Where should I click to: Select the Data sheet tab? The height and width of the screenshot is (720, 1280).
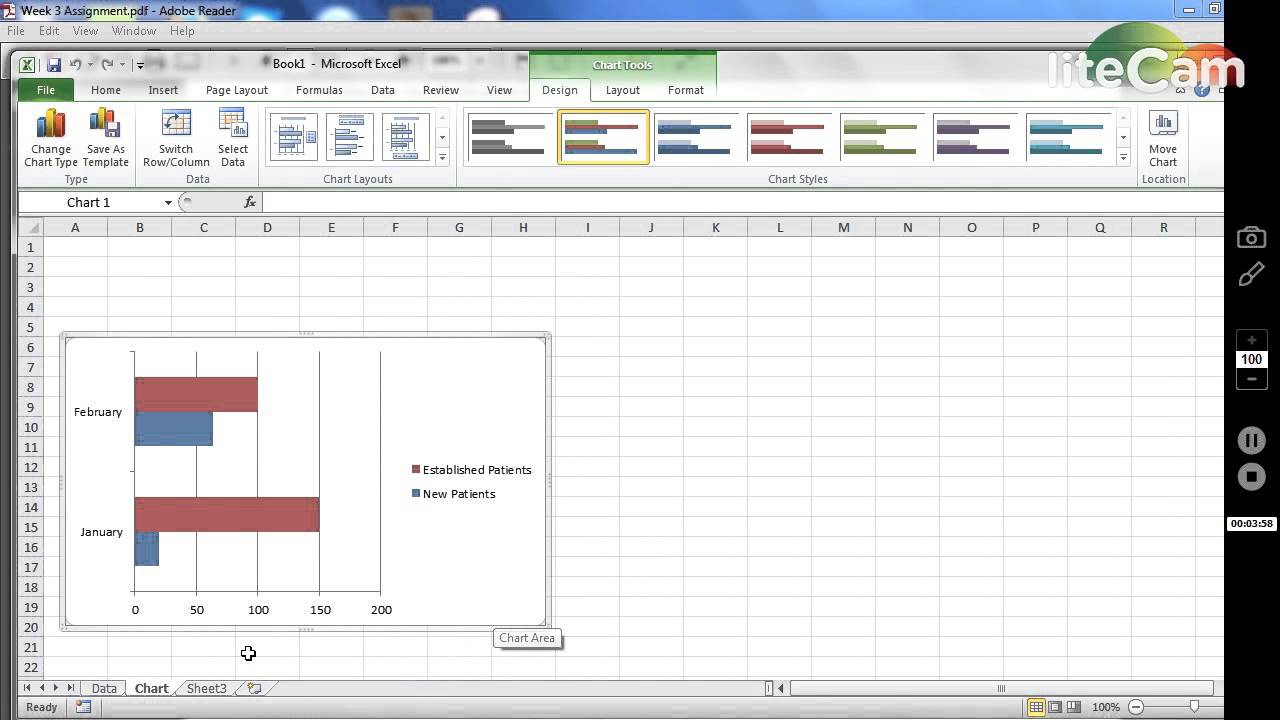[x=104, y=688]
